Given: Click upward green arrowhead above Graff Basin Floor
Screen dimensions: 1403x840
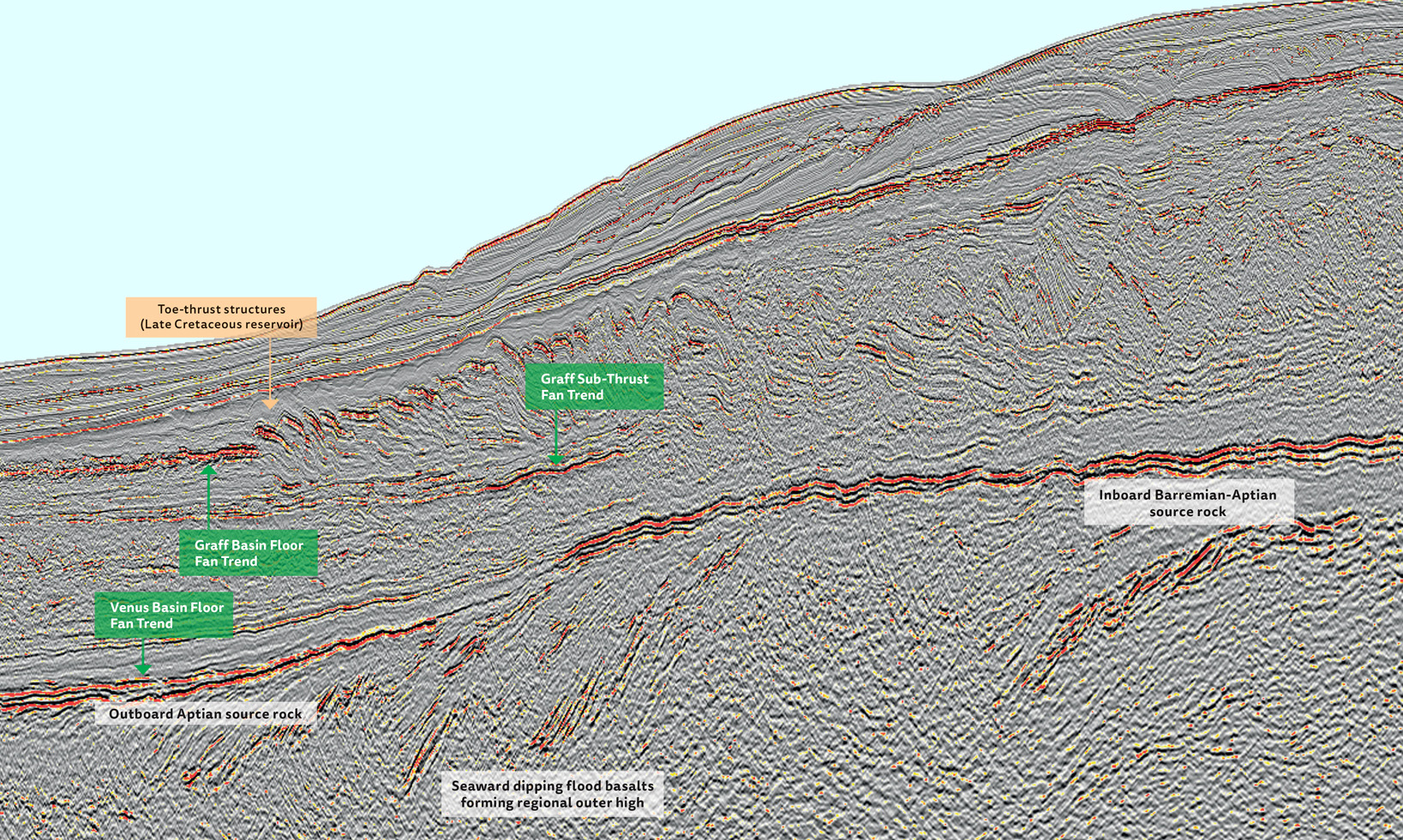Looking at the screenshot, I should pyautogui.click(x=208, y=472).
